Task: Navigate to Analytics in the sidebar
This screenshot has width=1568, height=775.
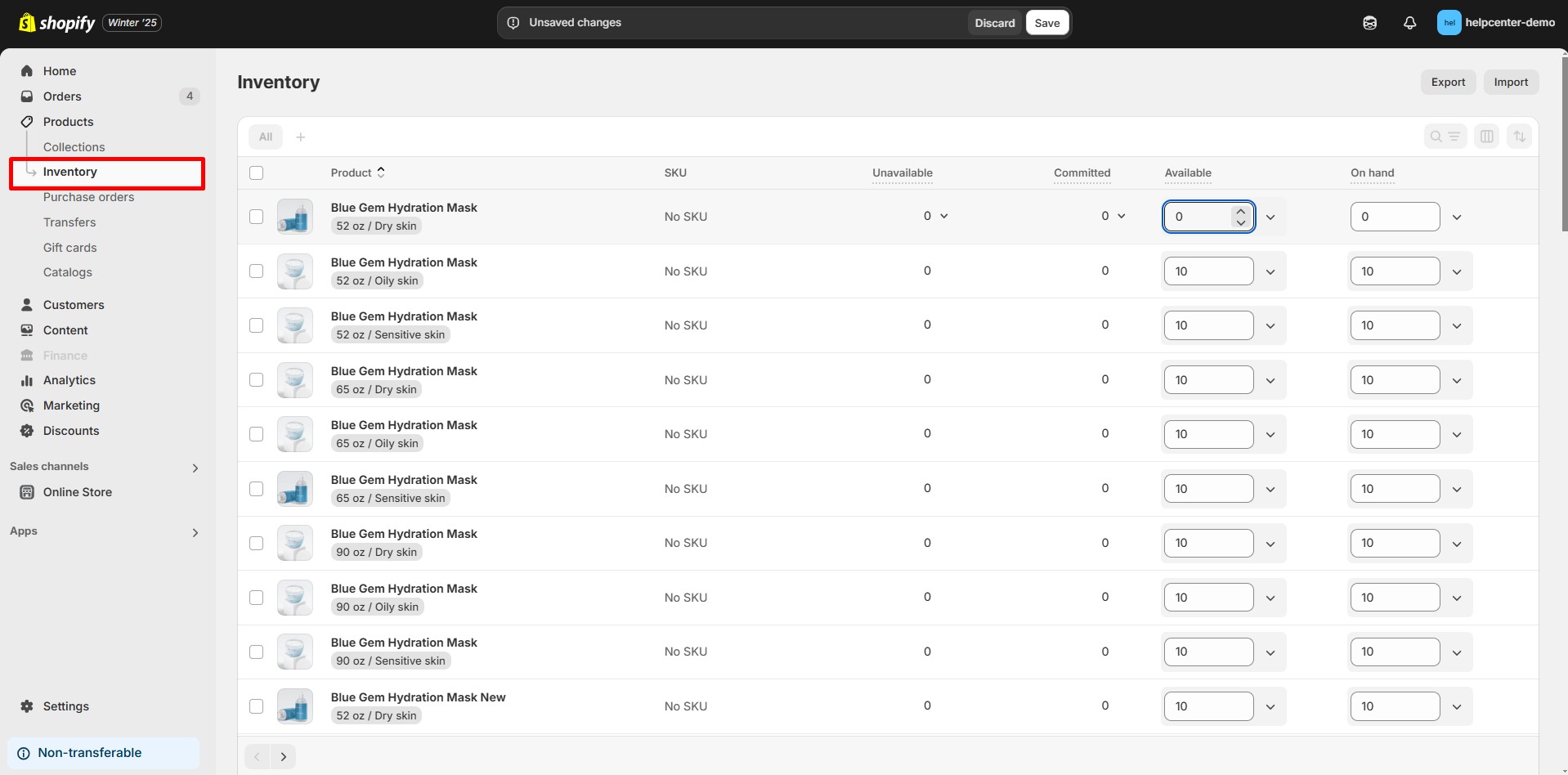Action: [x=69, y=380]
